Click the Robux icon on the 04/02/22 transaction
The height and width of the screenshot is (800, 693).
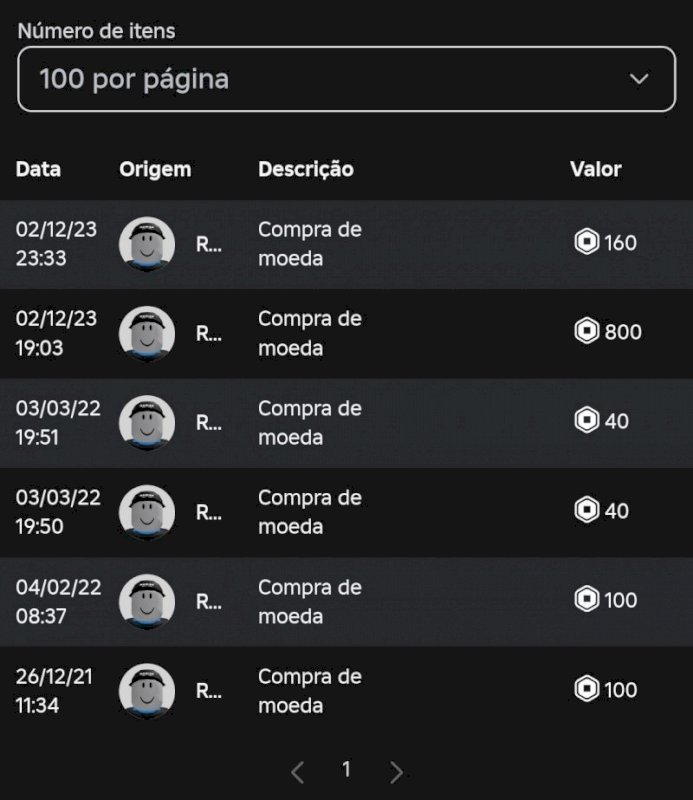coord(588,600)
